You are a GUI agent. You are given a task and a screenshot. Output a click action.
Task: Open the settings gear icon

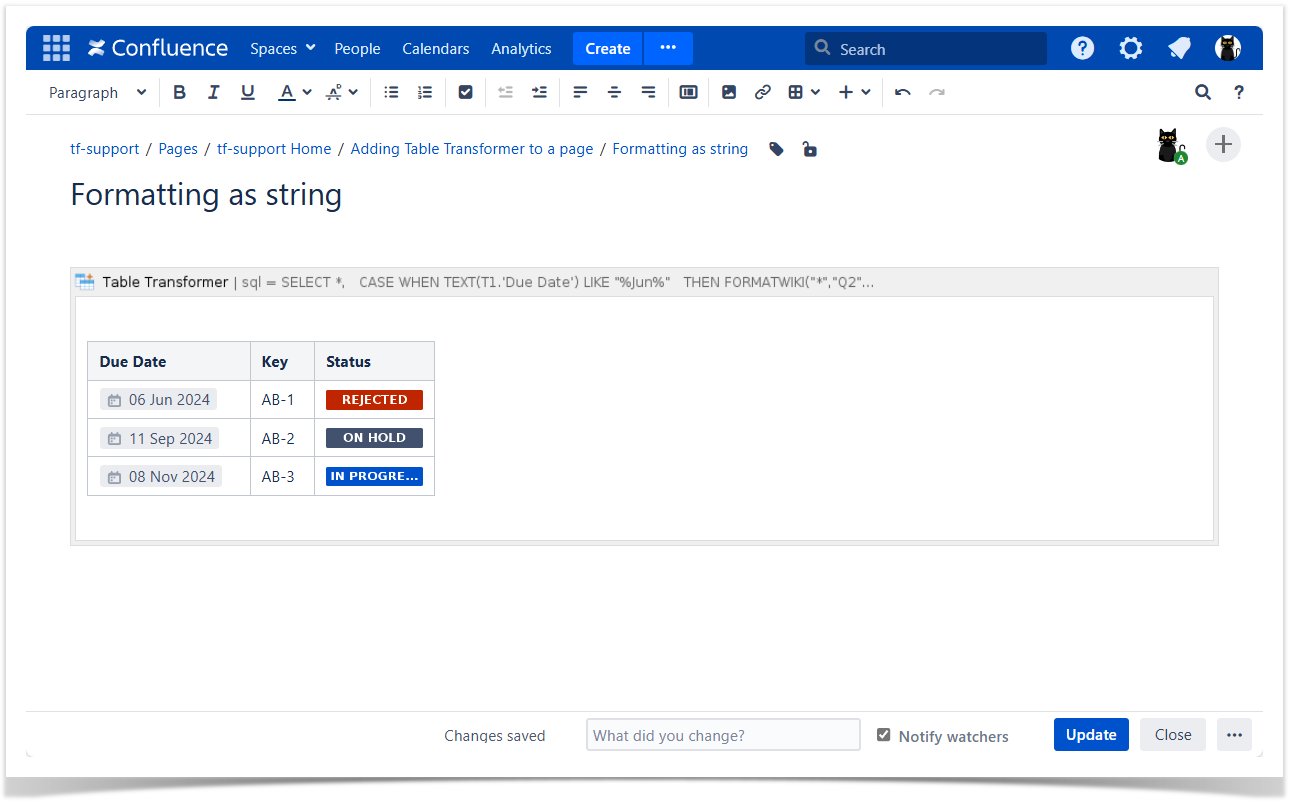pos(1130,48)
